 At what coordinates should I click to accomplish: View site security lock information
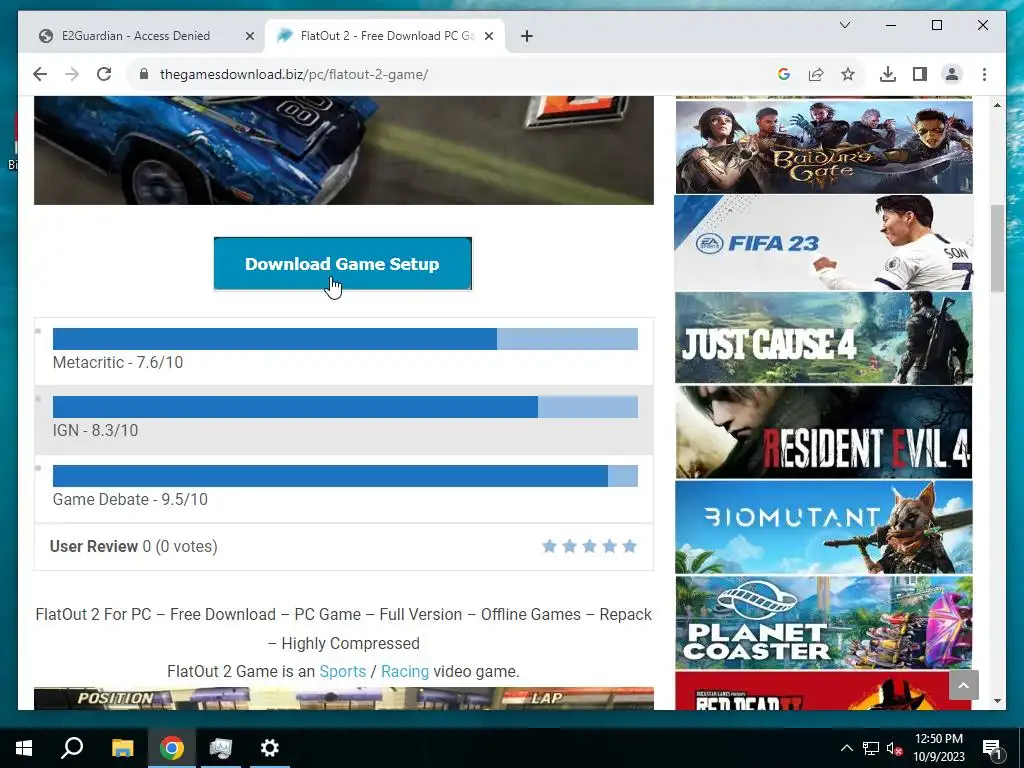144,74
